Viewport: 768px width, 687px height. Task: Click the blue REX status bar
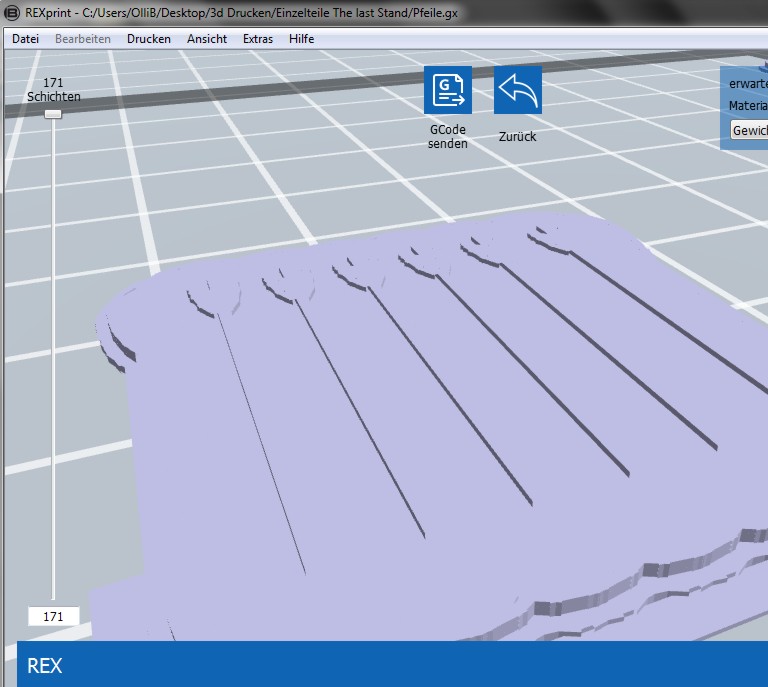(x=392, y=665)
